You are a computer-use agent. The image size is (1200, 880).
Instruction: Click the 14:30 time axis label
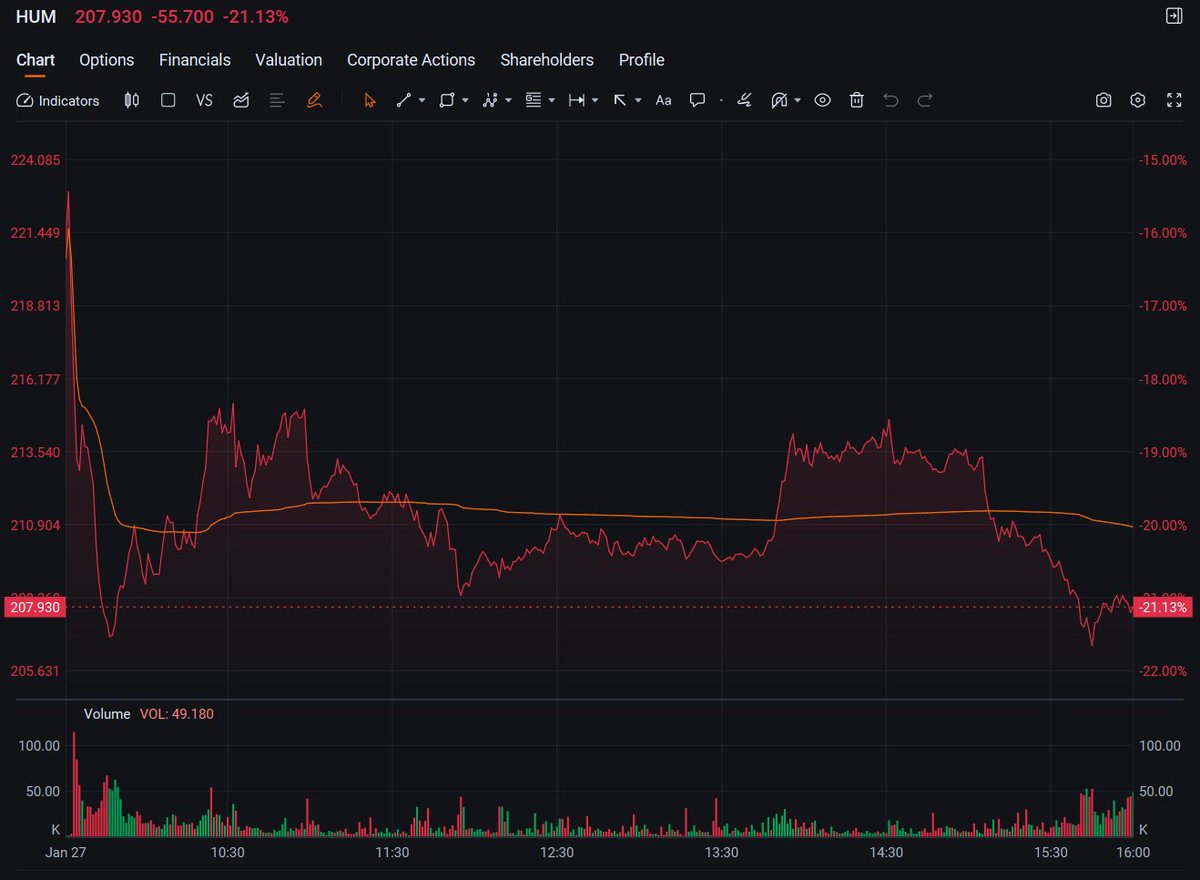tap(887, 853)
